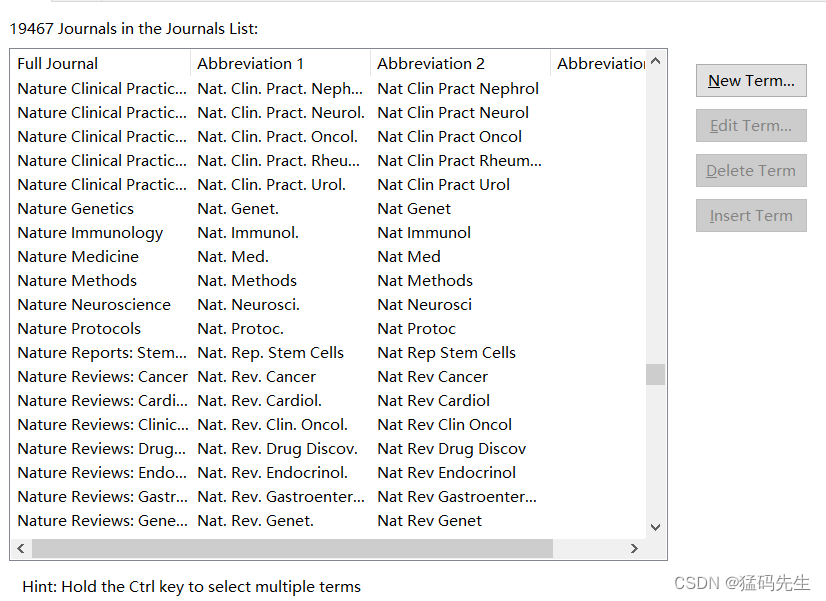Click the Insert Term button
Viewport: 826px width, 601px height.
(x=751, y=215)
